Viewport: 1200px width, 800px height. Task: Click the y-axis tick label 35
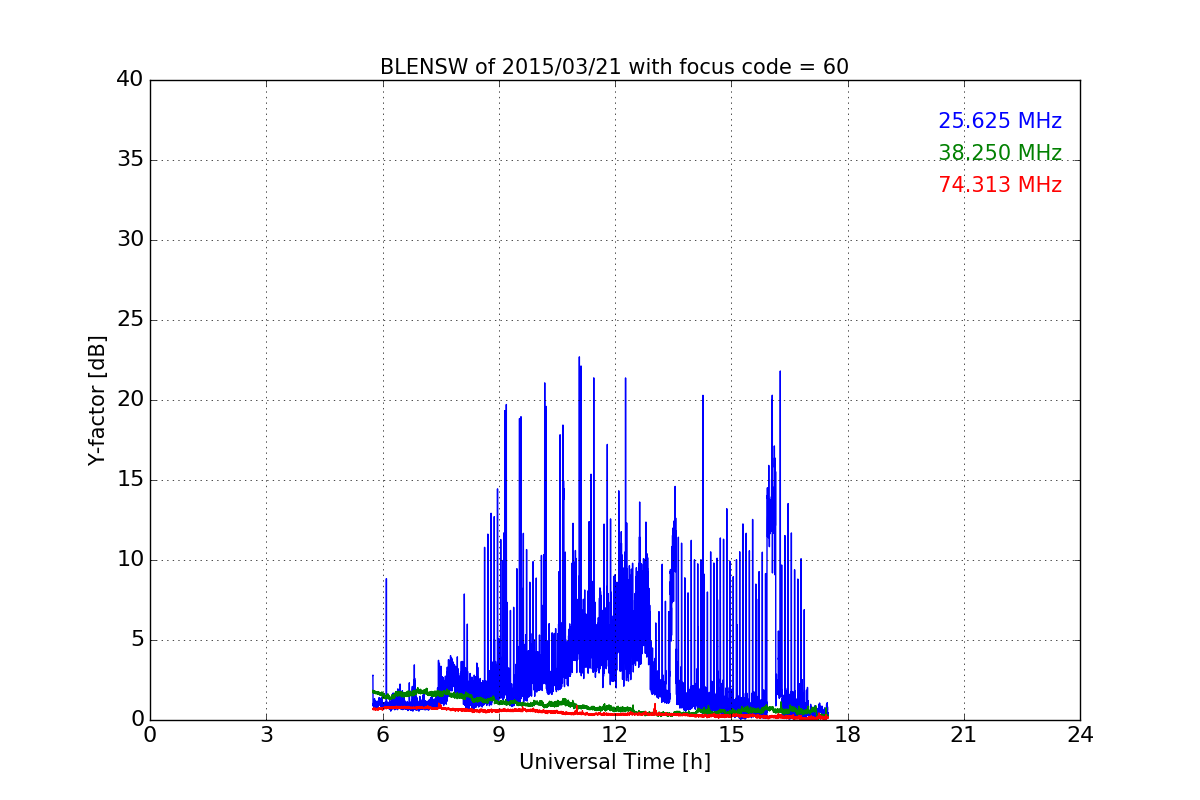[129, 159]
